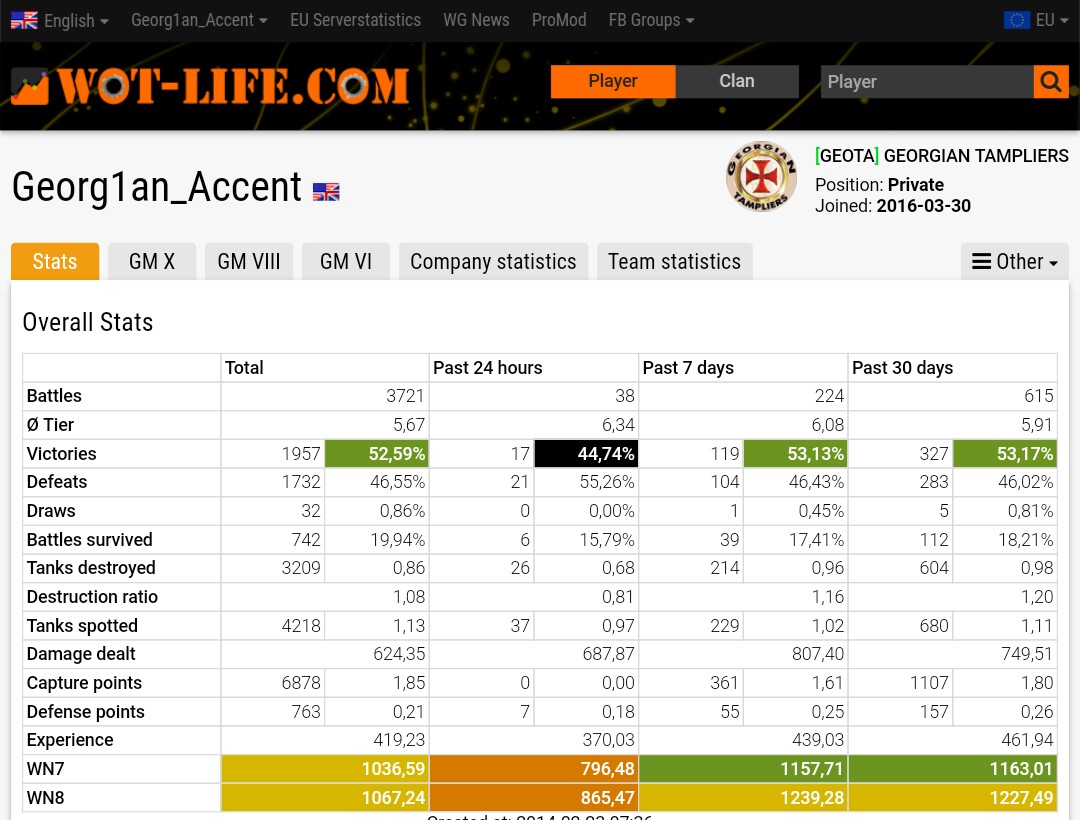Click the UK flag language icon
This screenshot has width=1080, height=820.
pyautogui.click(x=24, y=21)
